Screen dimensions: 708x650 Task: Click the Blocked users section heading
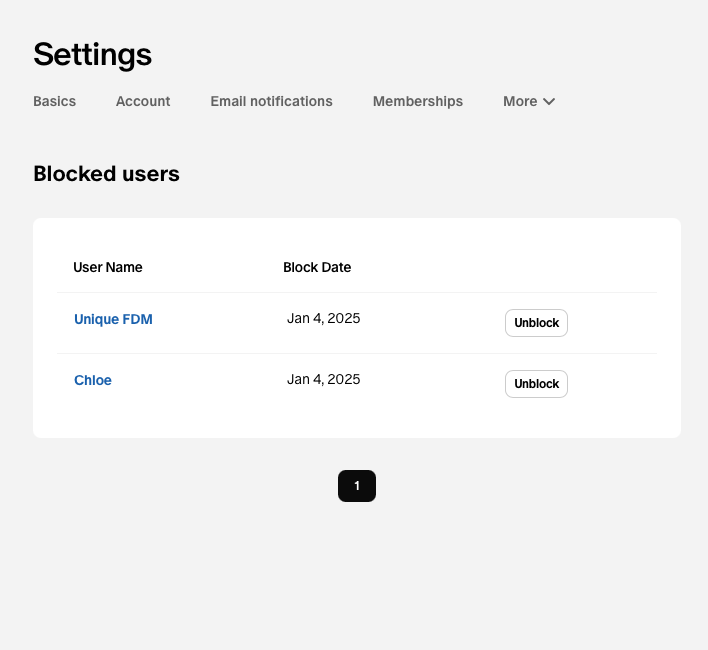(x=107, y=174)
